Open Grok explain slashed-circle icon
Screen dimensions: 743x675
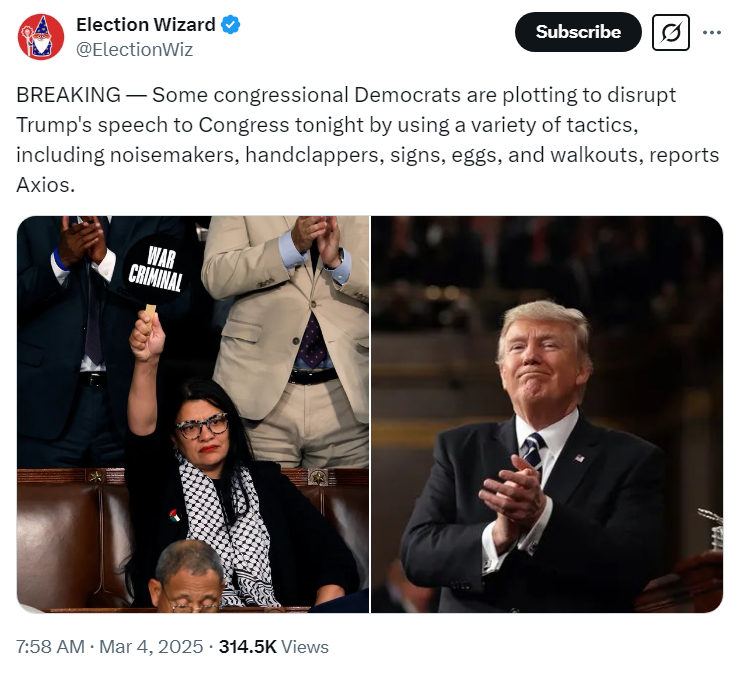pyautogui.click(x=671, y=32)
